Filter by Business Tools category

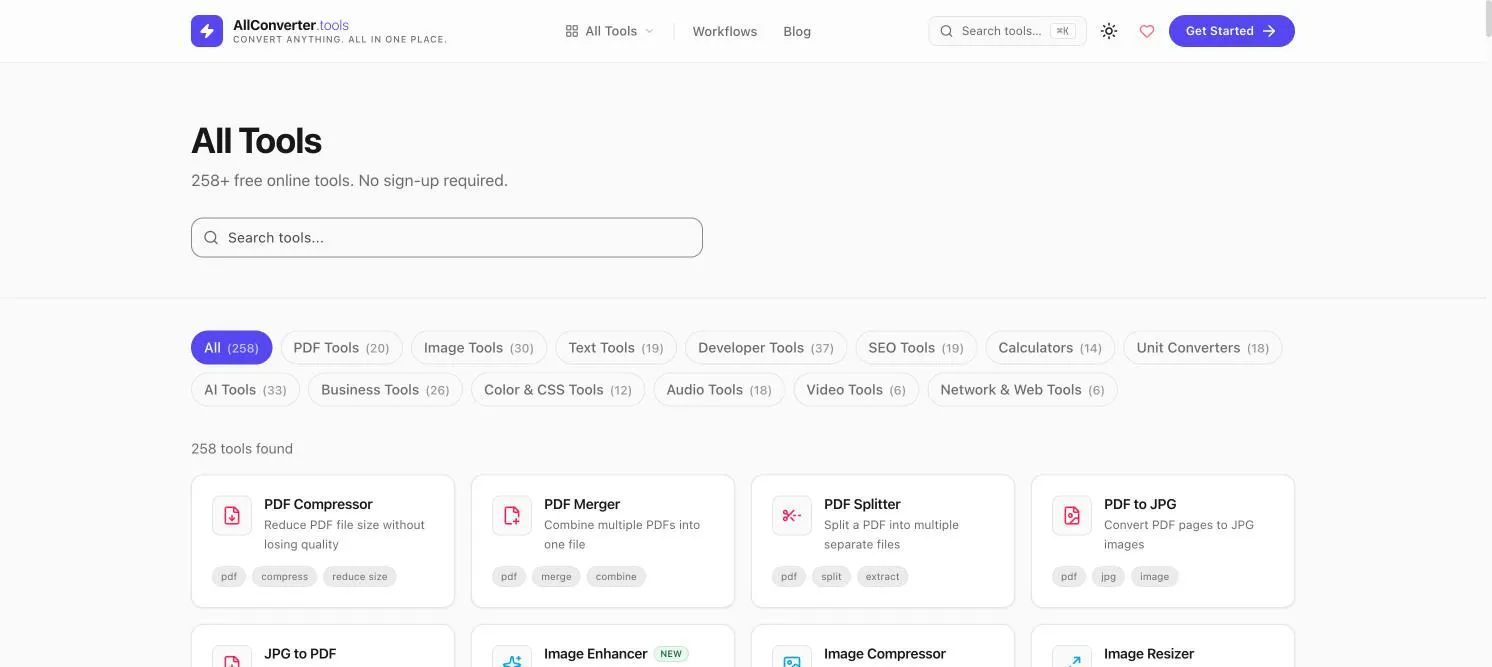point(385,390)
